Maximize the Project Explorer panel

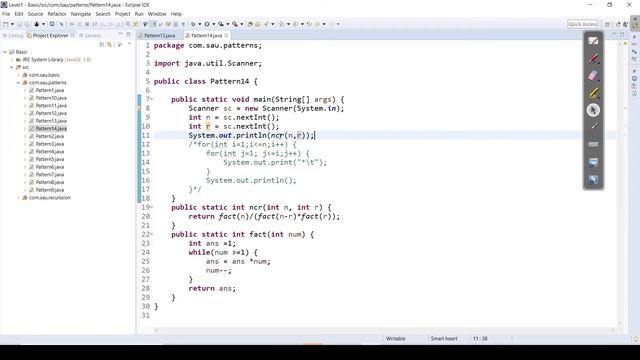[129, 35]
